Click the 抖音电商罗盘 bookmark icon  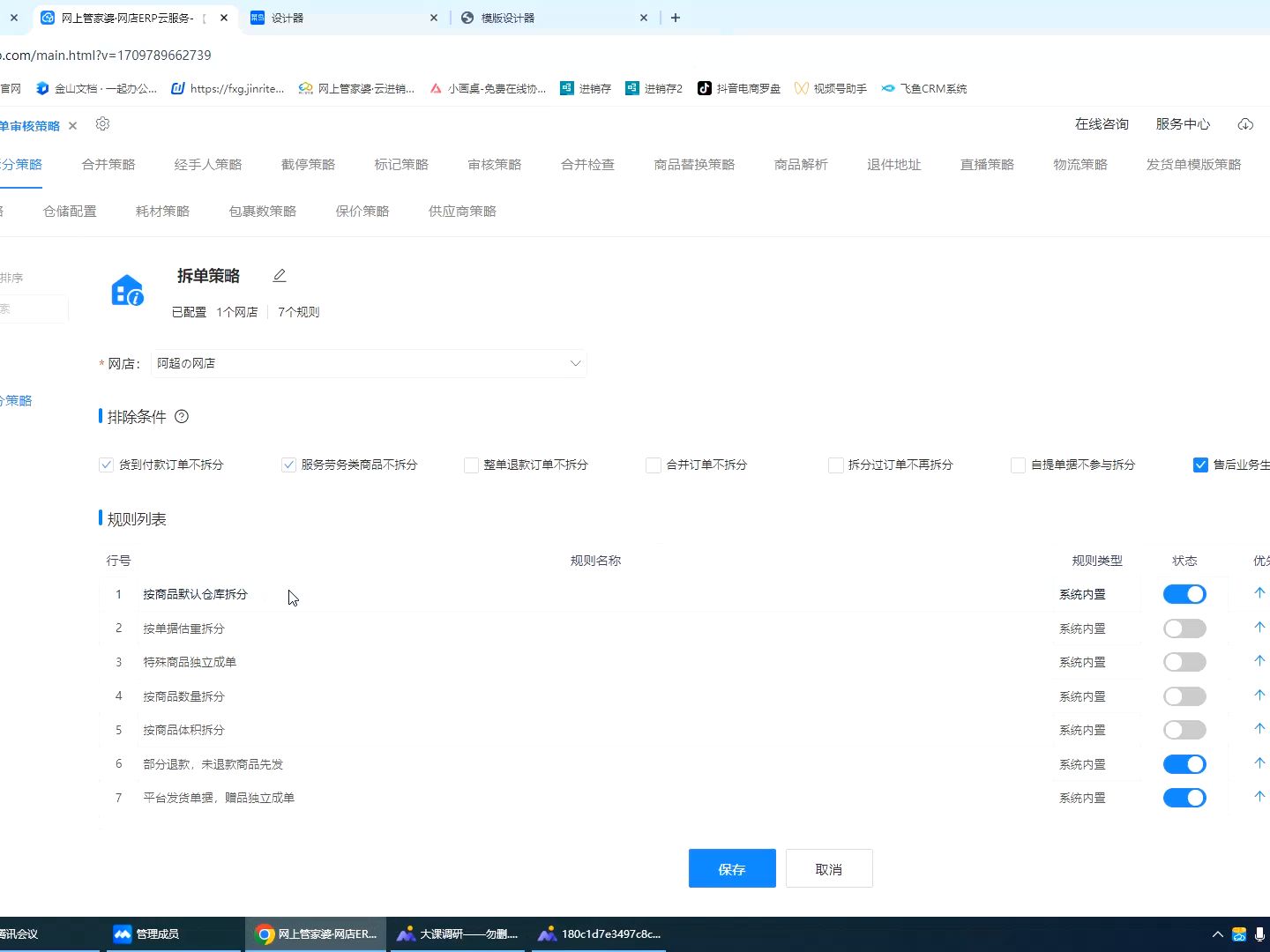coord(704,88)
